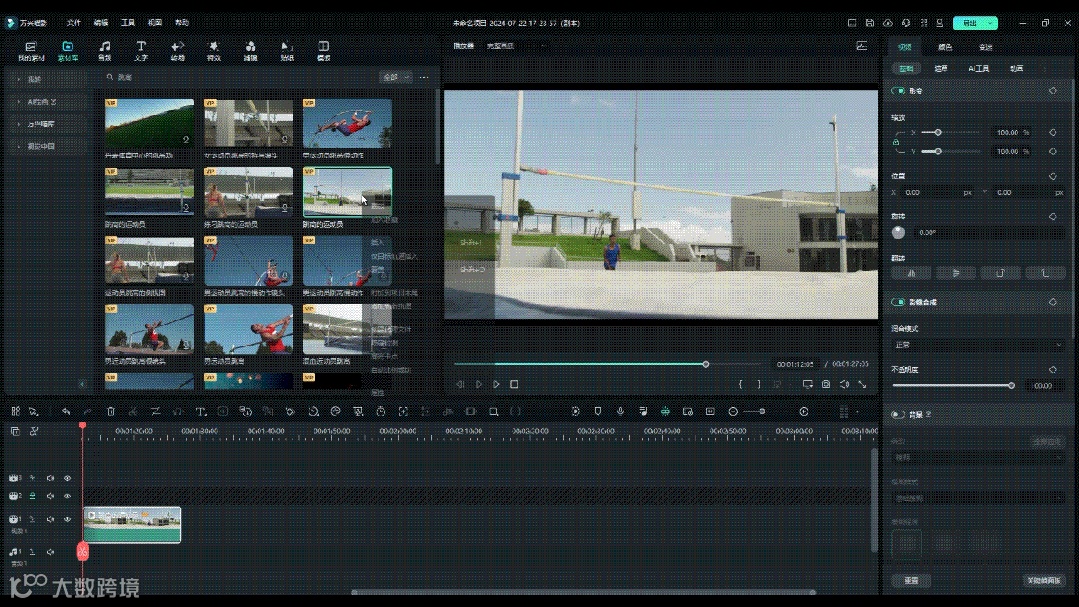1079x607 pixels.
Task: Select the video clip on the timeline
Action: point(132,525)
